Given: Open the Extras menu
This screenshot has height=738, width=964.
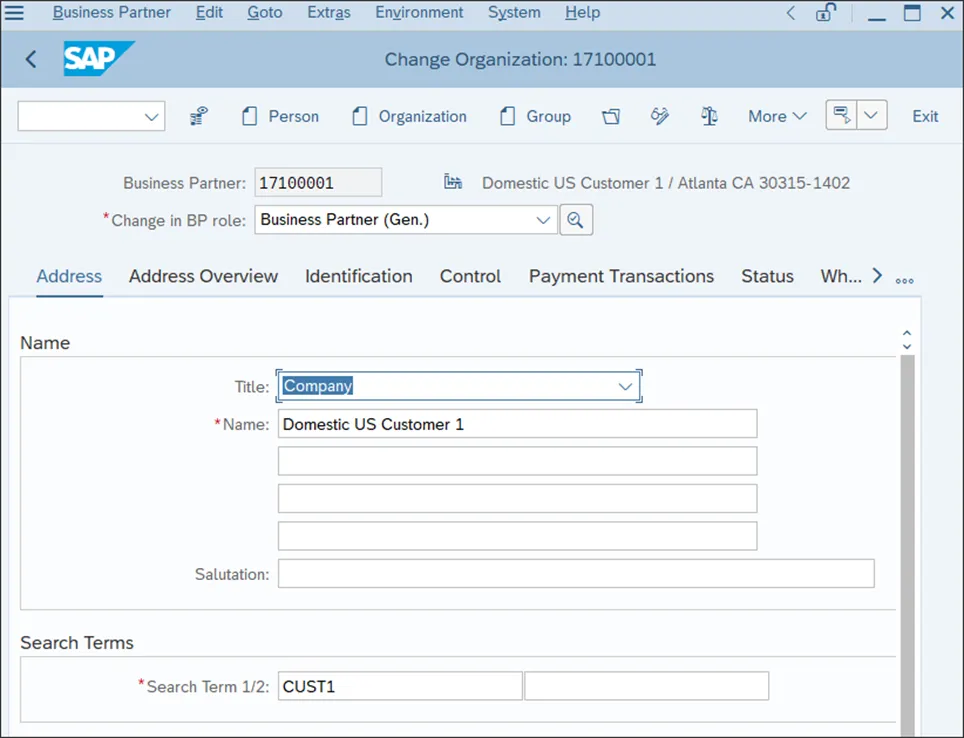Looking at the screenshot, I should coord(329,12).
